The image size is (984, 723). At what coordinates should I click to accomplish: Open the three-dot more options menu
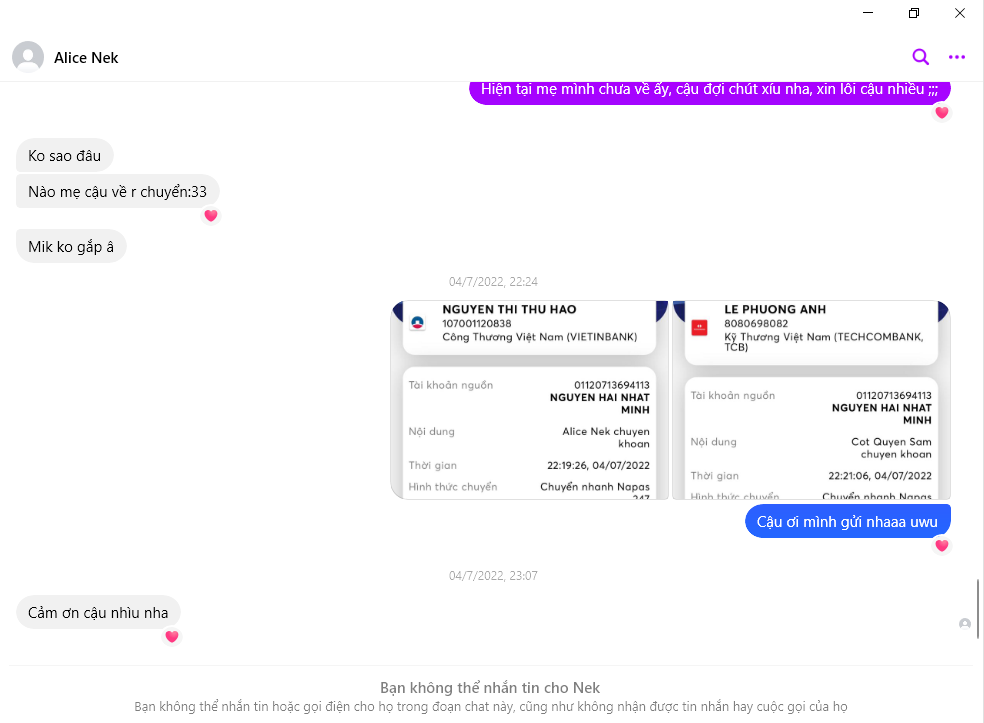[957, 57]
